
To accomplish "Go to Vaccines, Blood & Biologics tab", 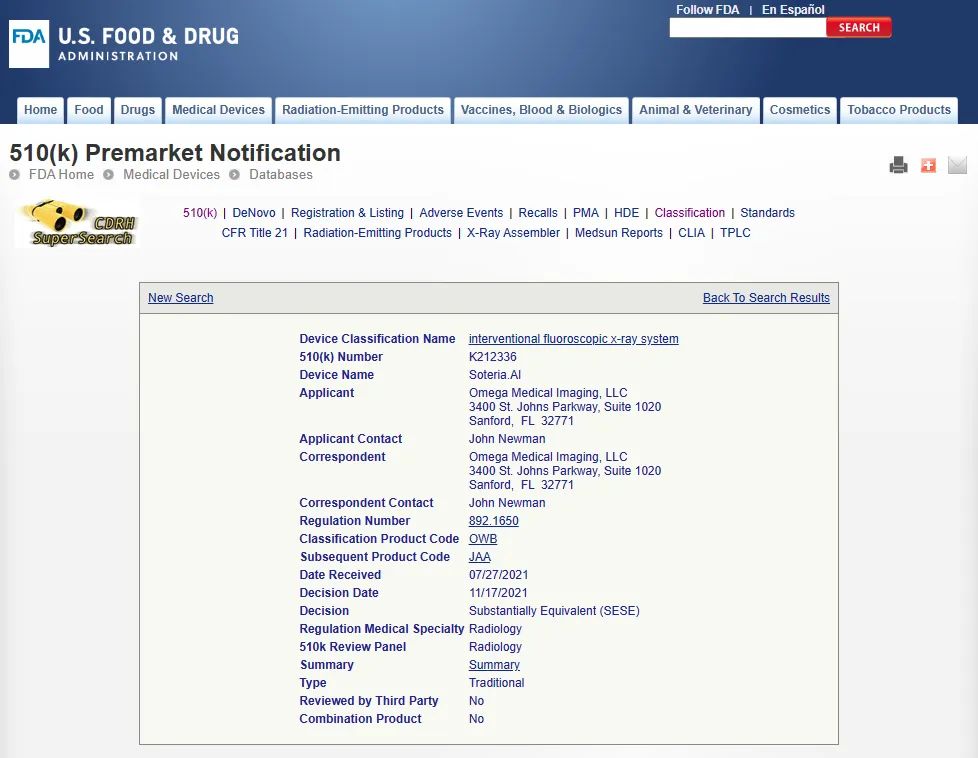I will [x=541, y=110].
